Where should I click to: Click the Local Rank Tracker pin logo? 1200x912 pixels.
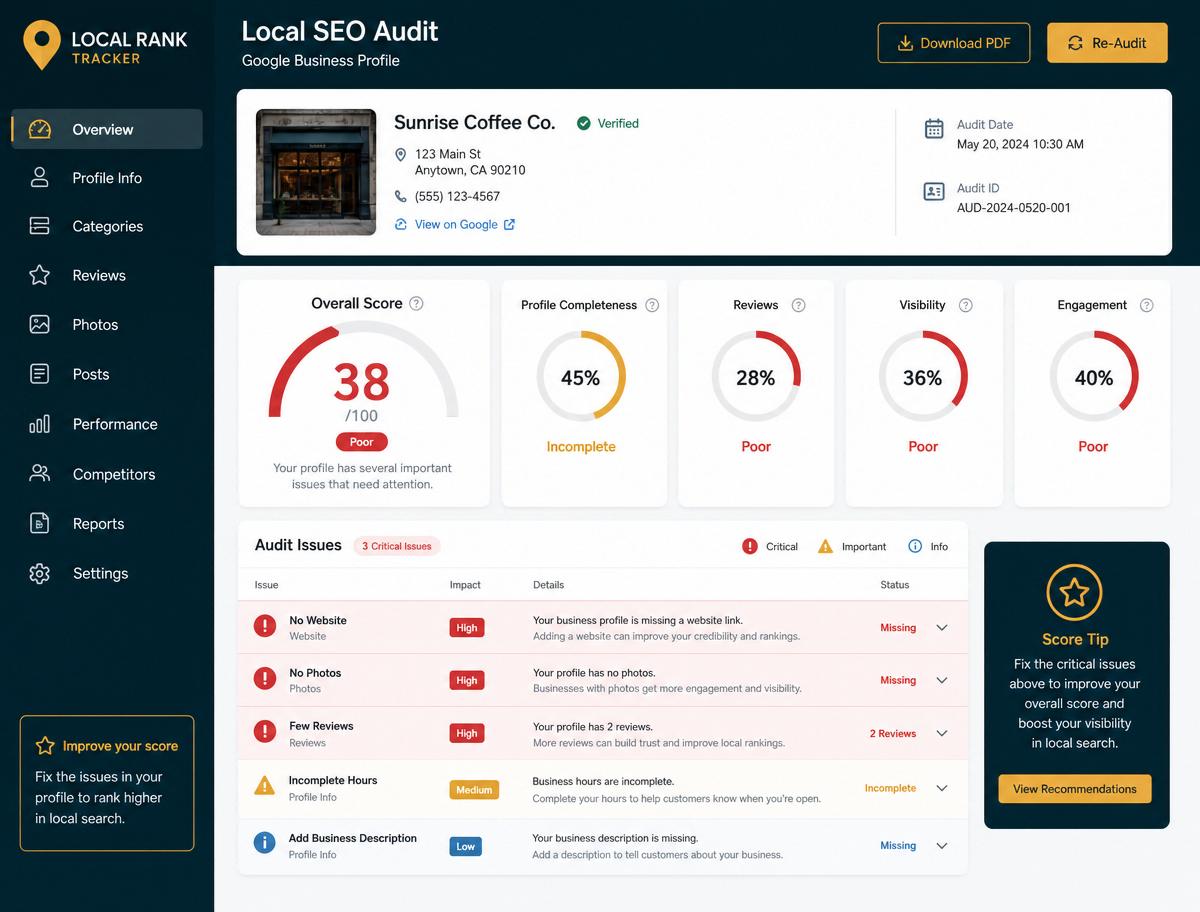tap(41, 45)
